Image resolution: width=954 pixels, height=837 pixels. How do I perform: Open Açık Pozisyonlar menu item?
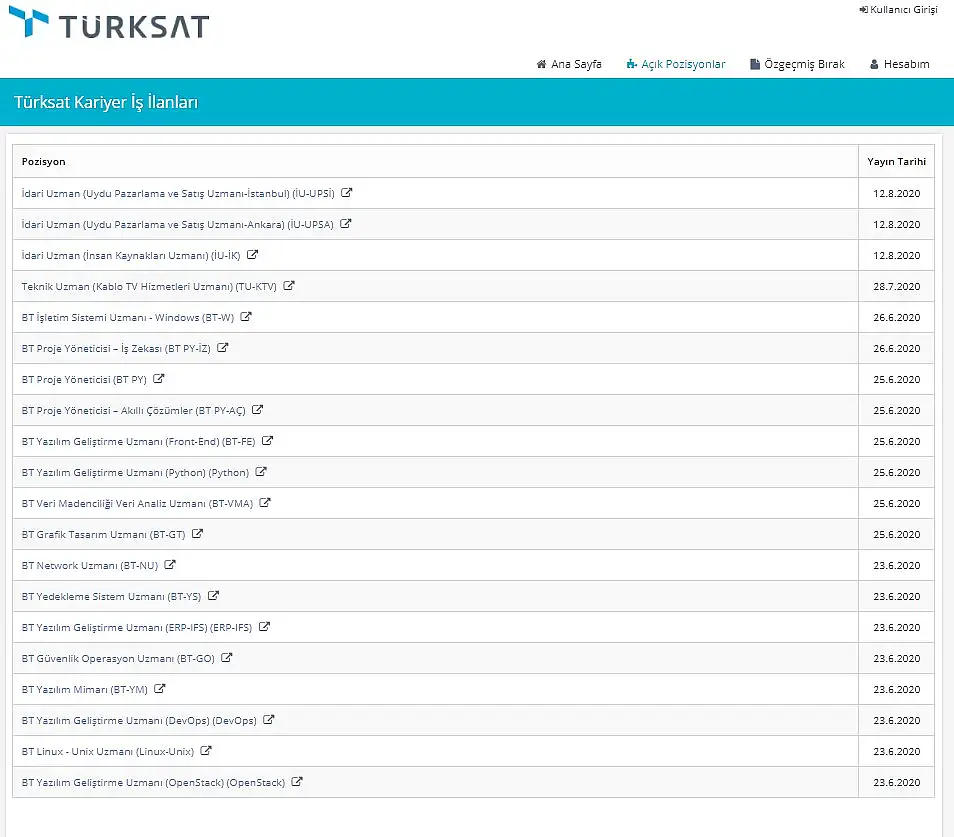click(x=676, y=64)
